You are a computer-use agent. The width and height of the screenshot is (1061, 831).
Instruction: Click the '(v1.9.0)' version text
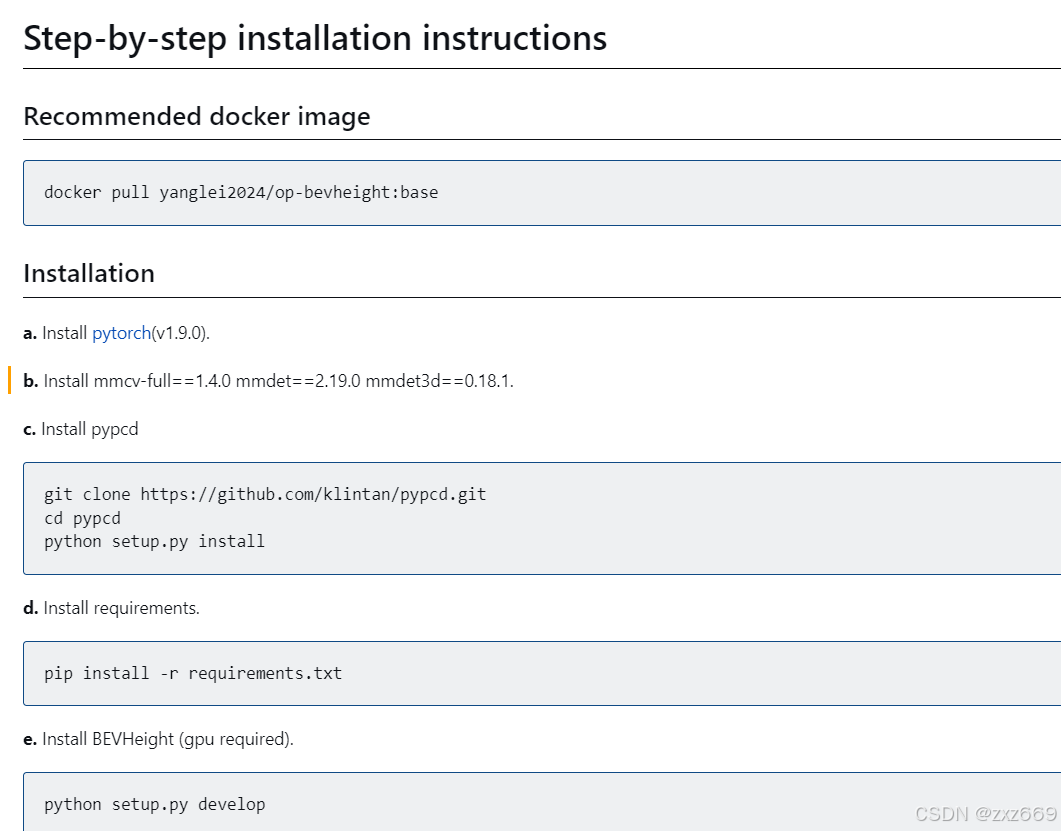click(181, 333)
